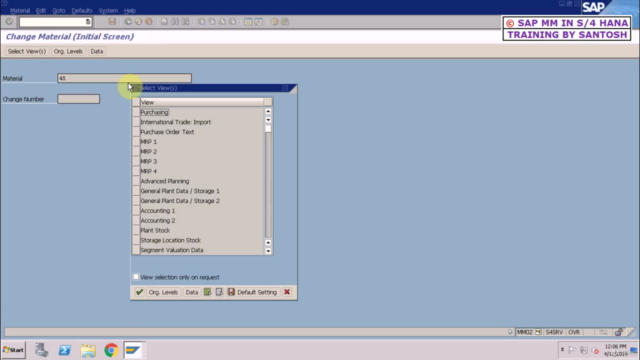
Task: Confirm the dialog with the green checkmark
Action: coord(139,292)
